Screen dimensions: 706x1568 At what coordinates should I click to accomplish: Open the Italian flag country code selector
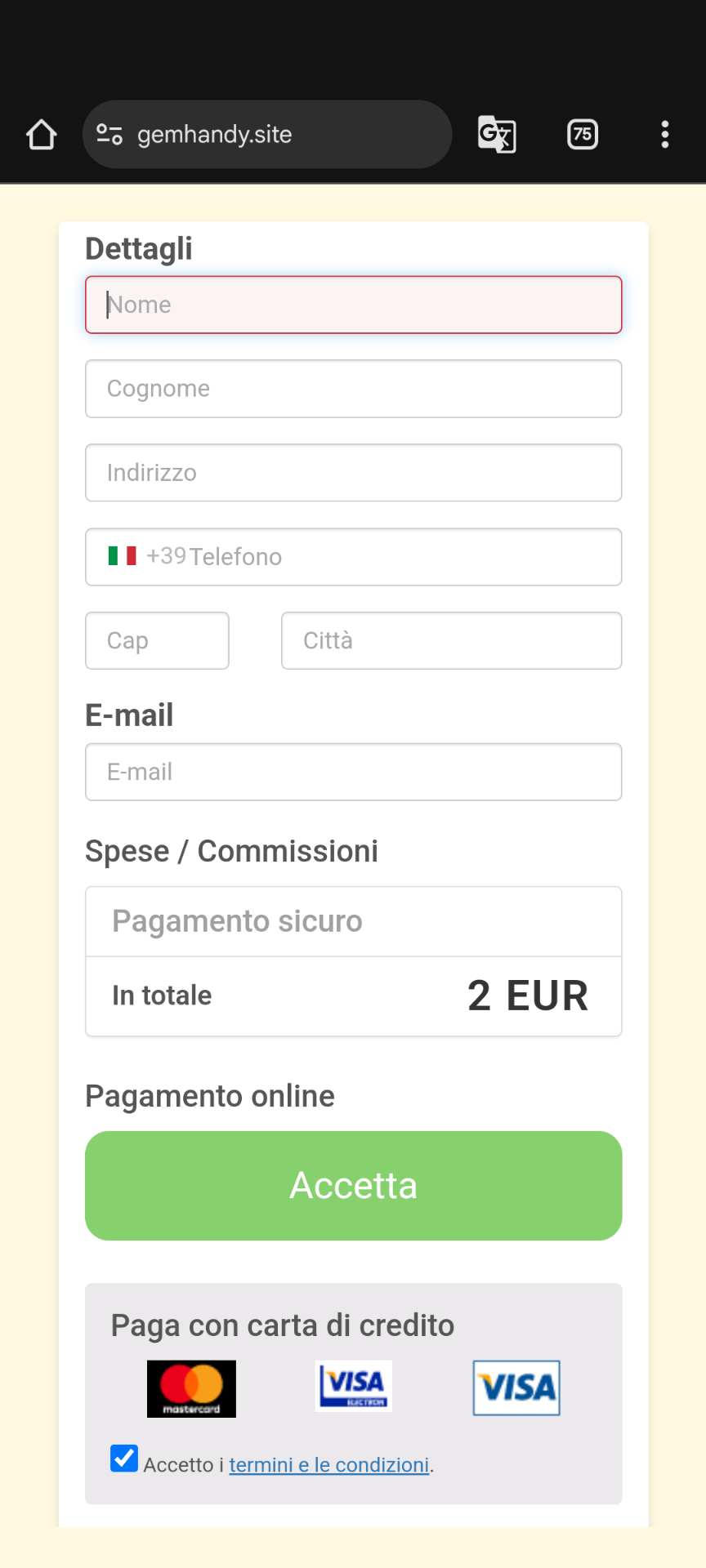click(123, 556)
